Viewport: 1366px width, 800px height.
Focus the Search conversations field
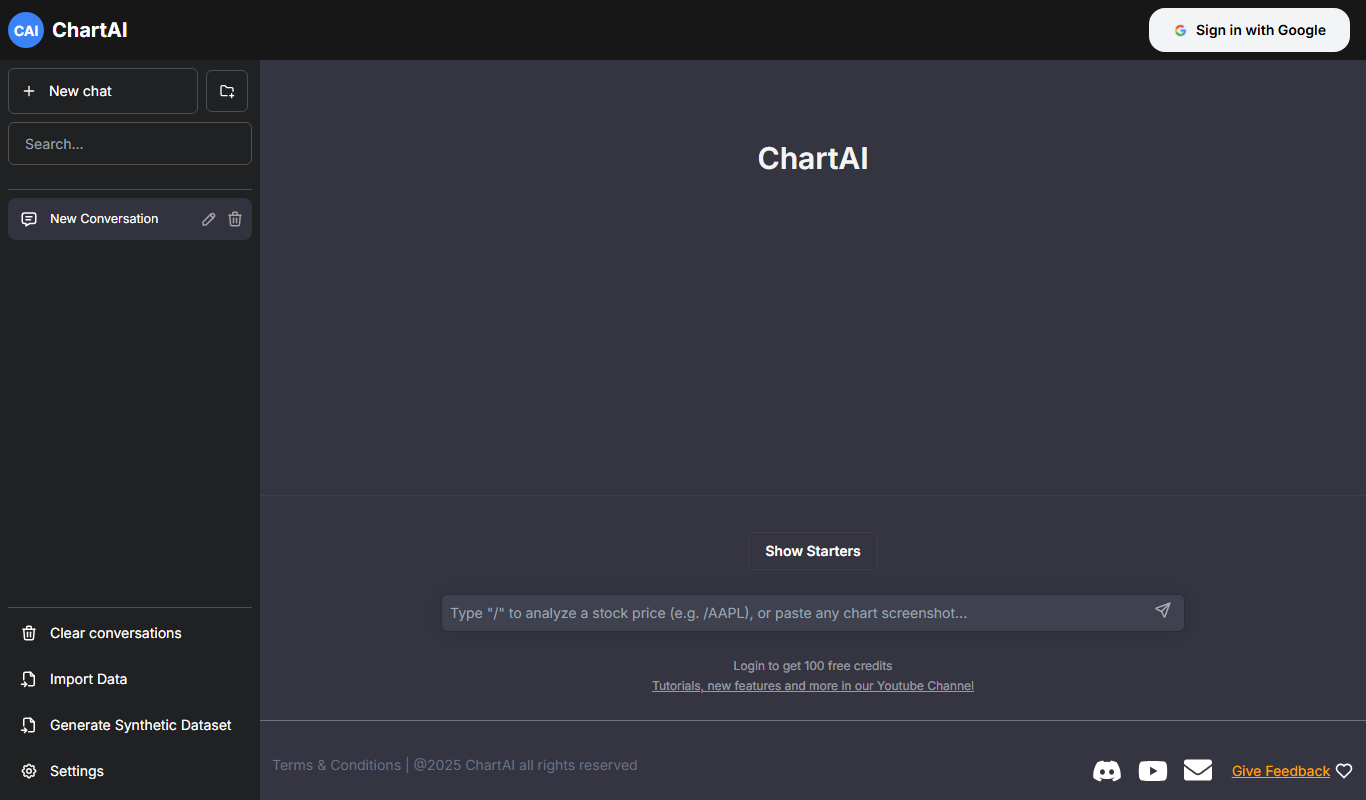(130, 143)
